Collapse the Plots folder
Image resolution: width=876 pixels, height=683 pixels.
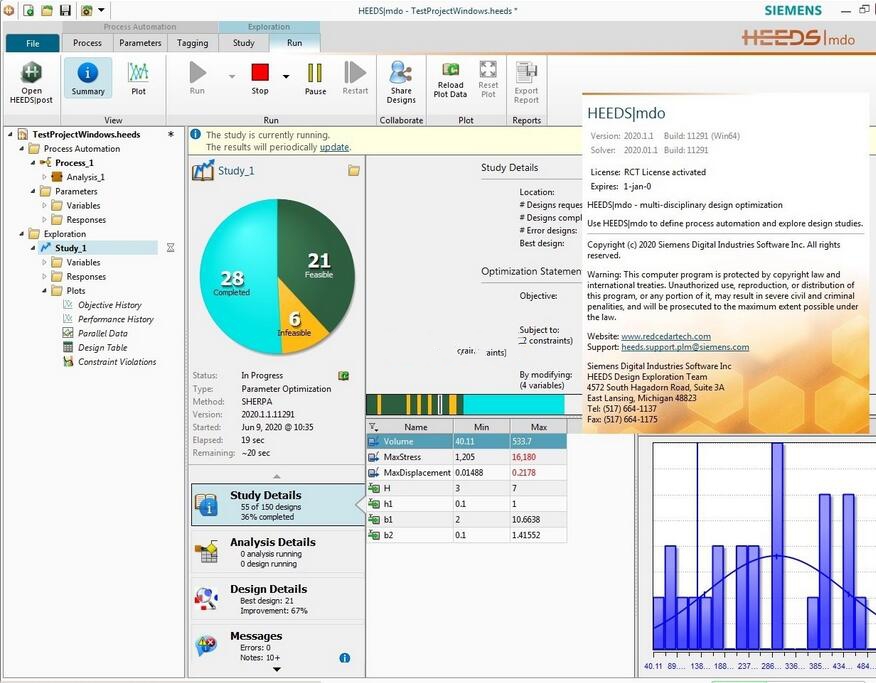[x=45, y=290]
